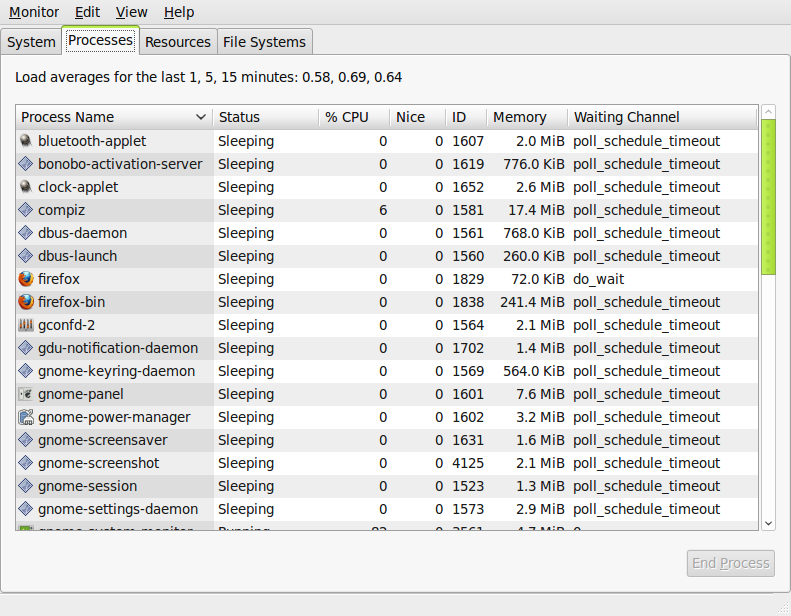Screen dimensions: 791x616
Task: Open the Monitor menu
Action: pos(34,12)
